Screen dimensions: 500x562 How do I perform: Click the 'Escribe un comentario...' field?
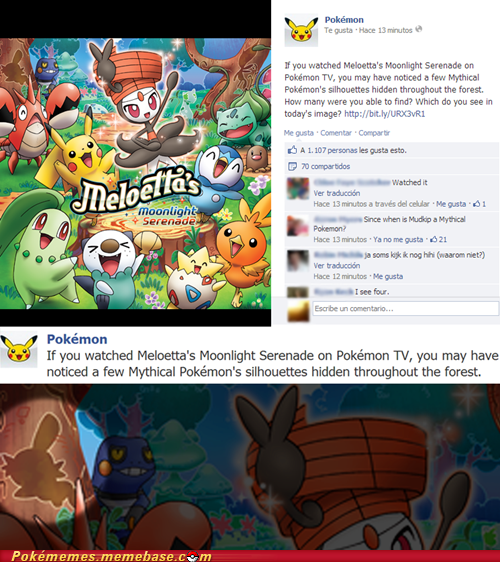pos(406,309)
